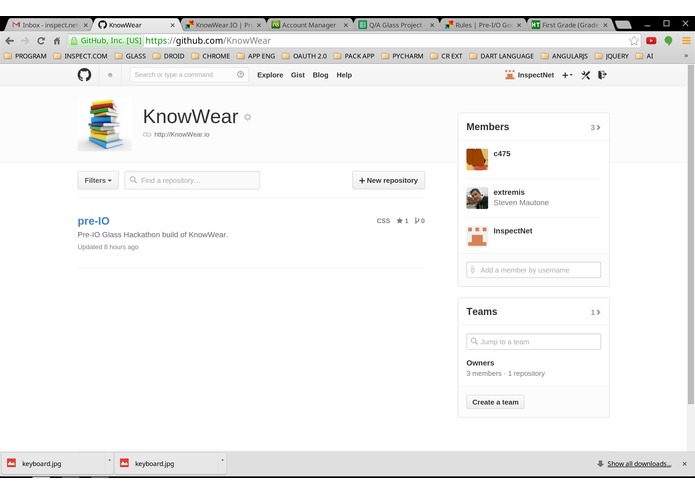Open the GLASS bookmarks folder
Screen dimensions: 695x494
point(130,56)
